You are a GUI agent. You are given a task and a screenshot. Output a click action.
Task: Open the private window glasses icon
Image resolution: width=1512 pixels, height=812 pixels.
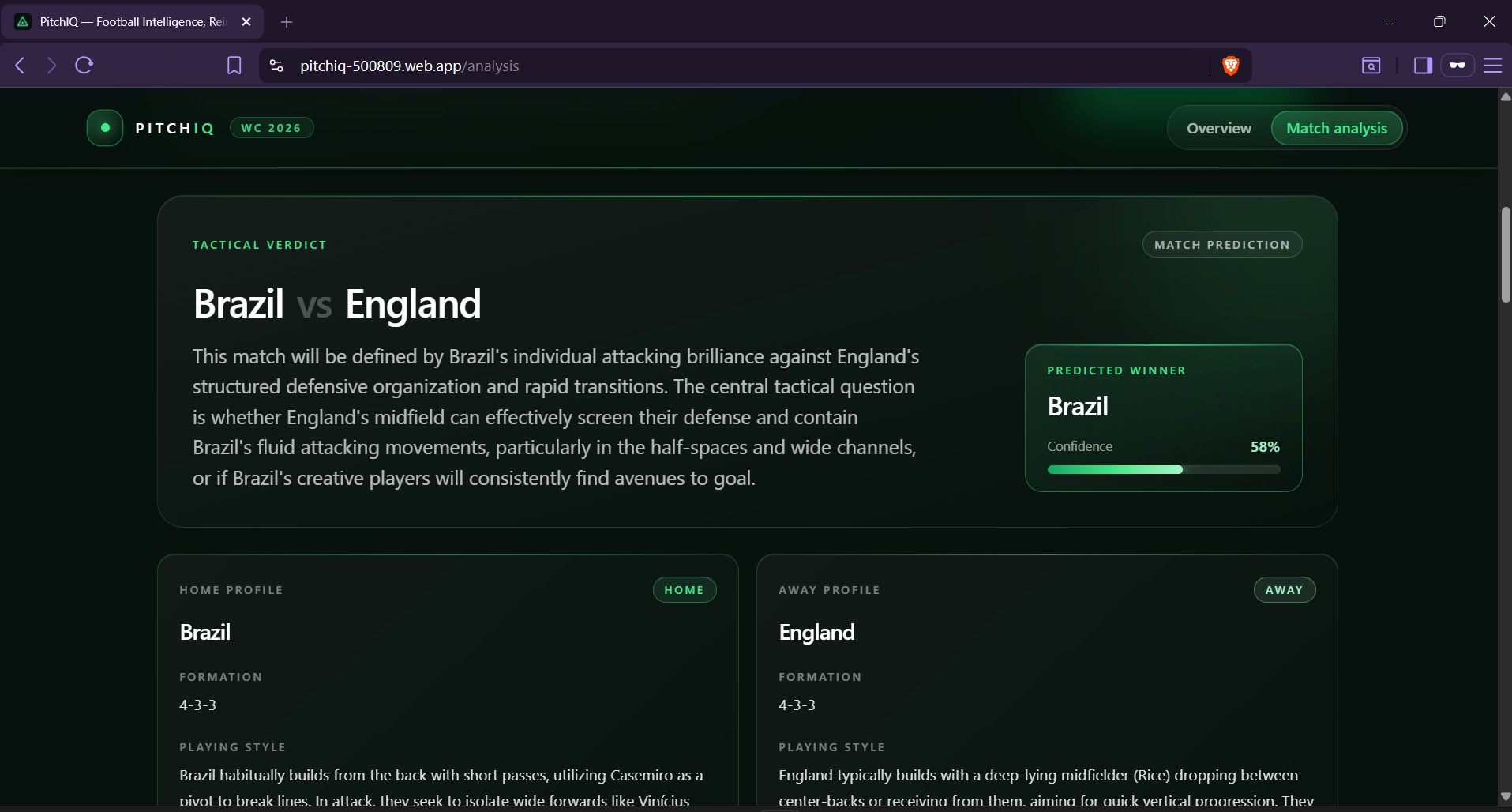[x=1458, y=66]
